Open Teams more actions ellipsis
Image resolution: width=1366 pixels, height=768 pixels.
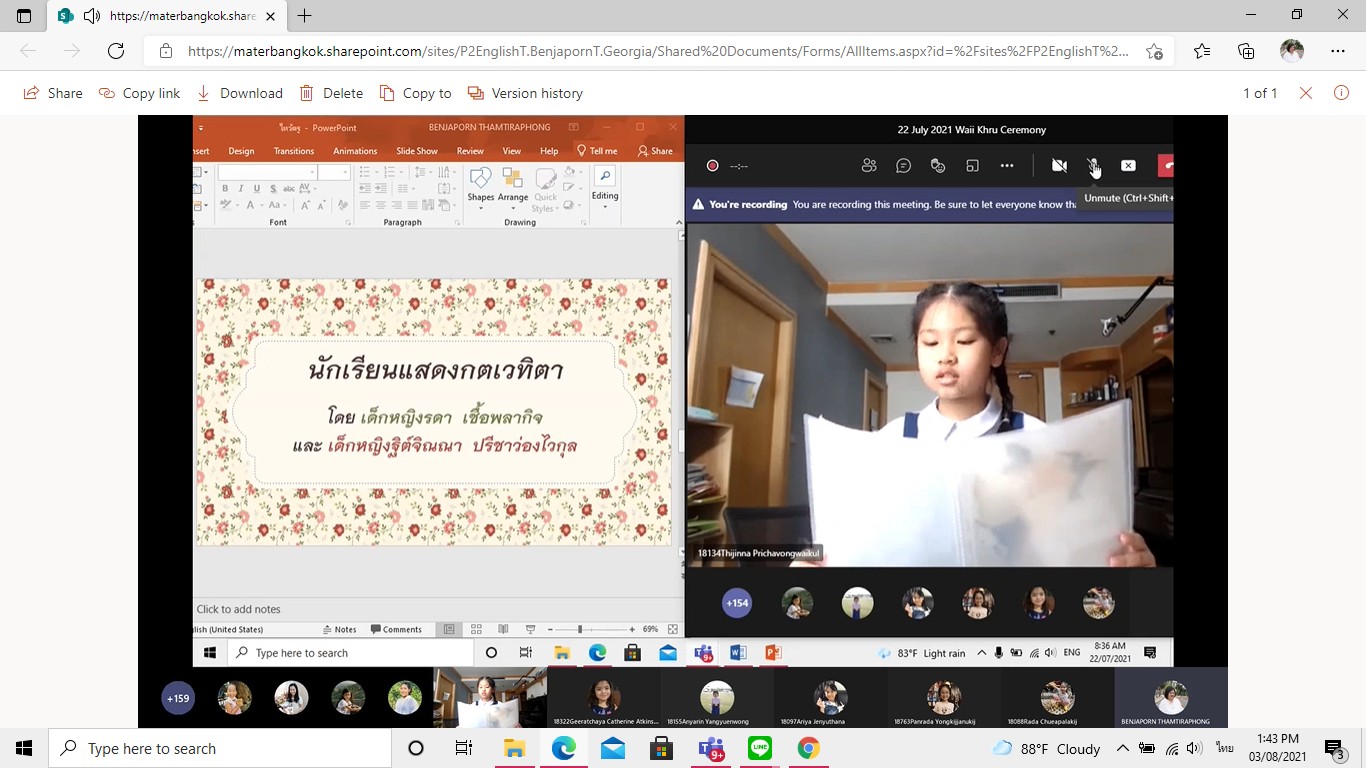click(x=1007, y=166)
